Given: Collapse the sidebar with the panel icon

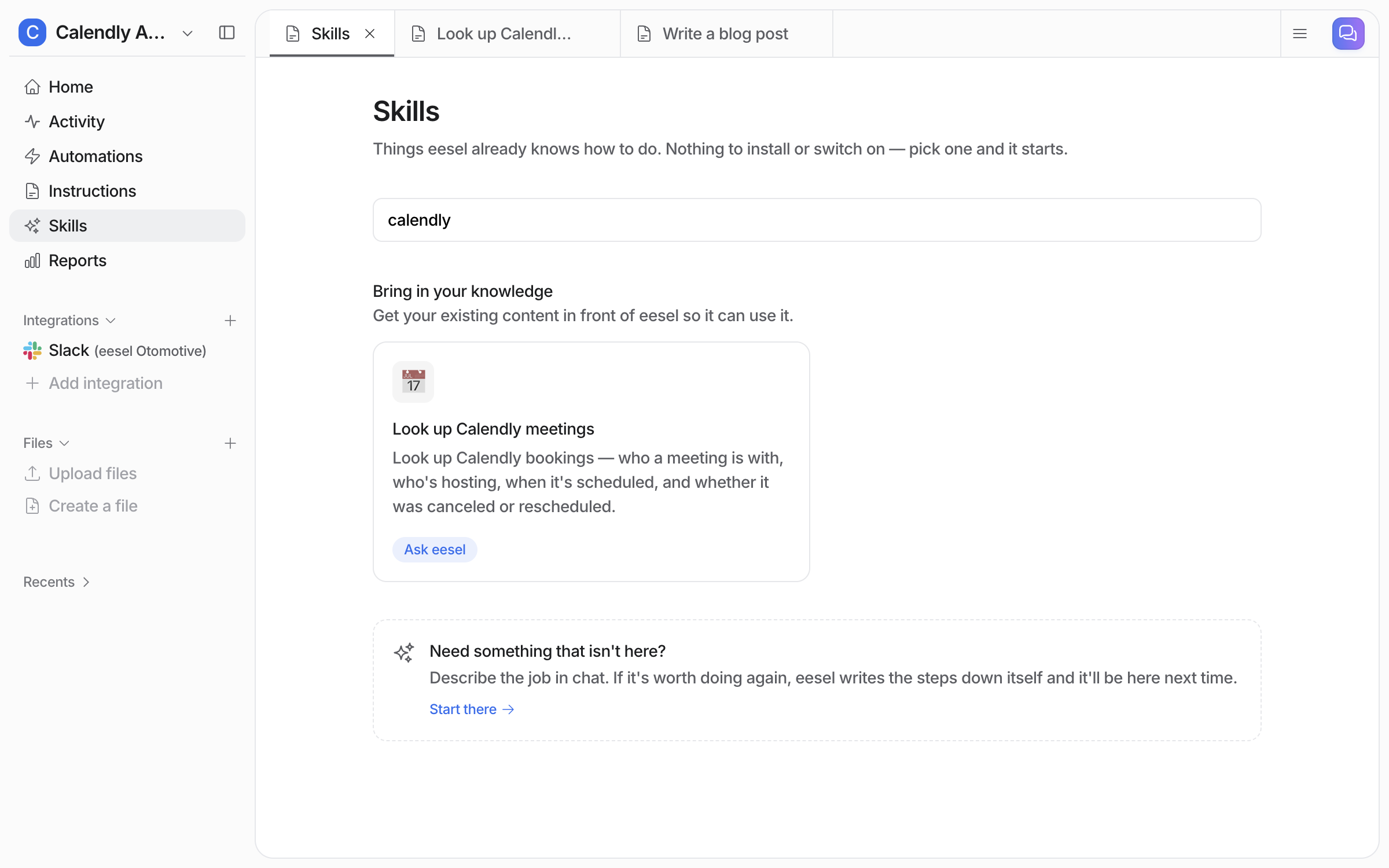Looking at the screenshot, I should [227, 32].
